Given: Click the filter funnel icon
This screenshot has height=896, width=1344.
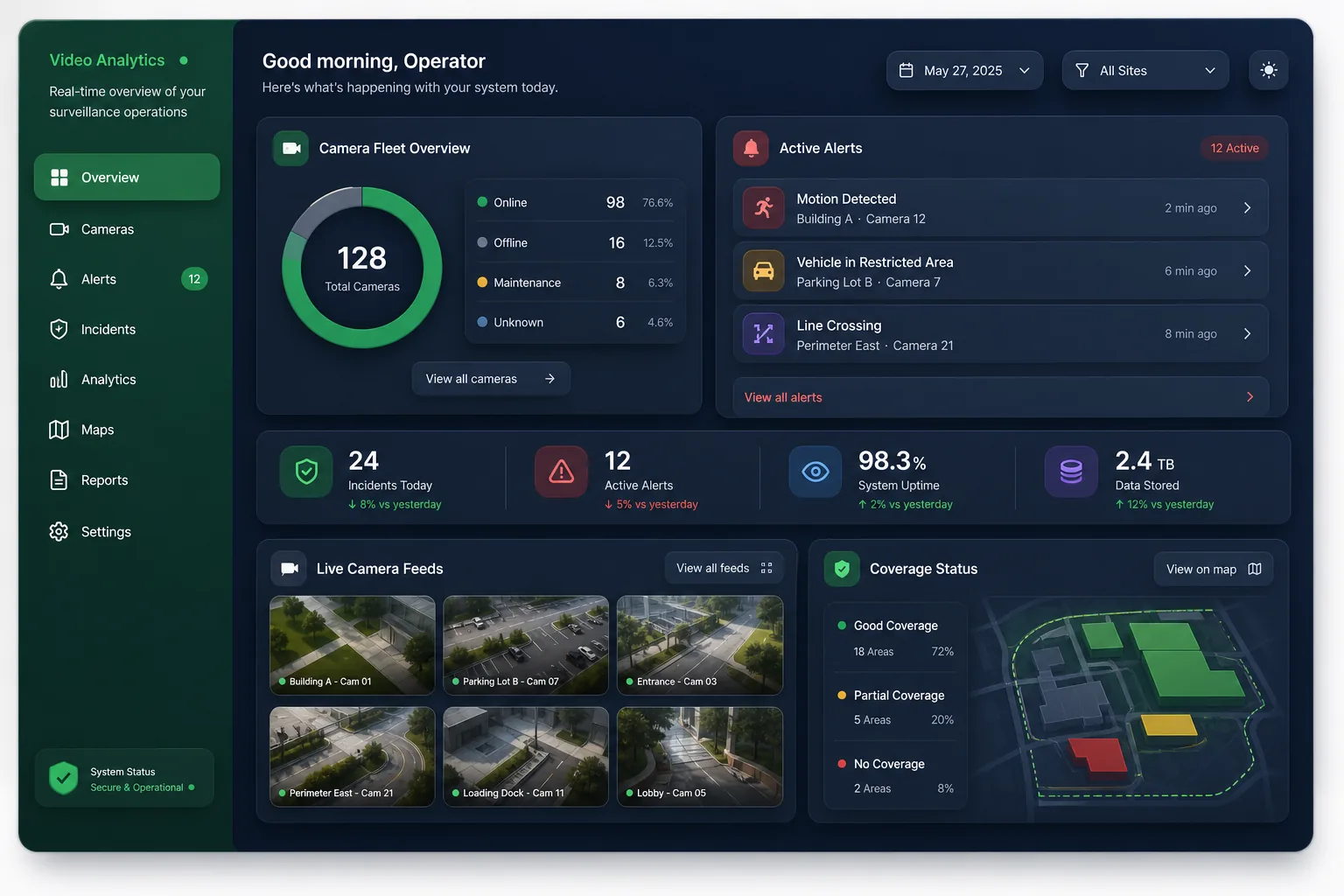Looking at the screenshot, I should click(x=1081, y=70).
